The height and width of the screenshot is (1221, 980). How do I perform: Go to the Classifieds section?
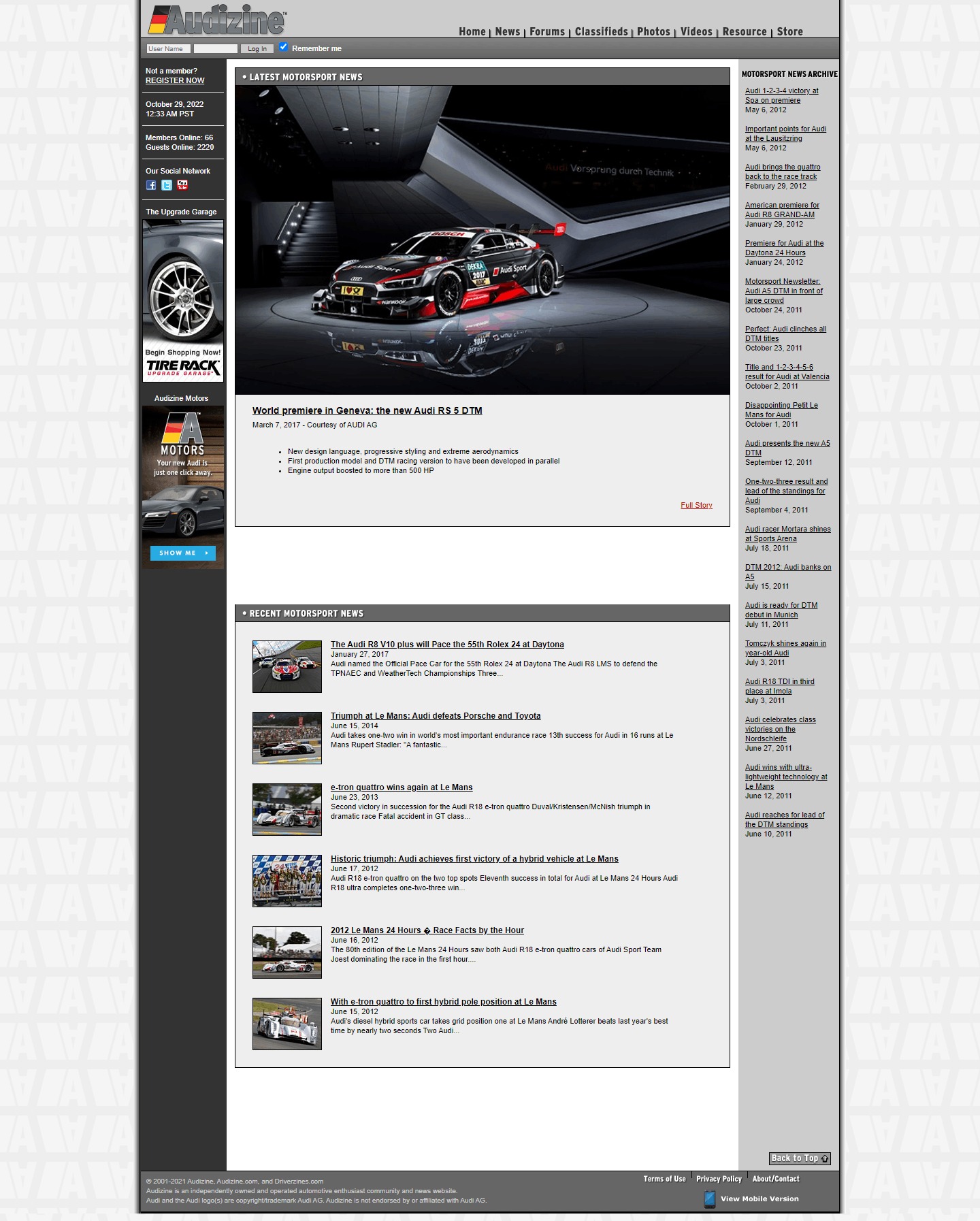point(601,32)
